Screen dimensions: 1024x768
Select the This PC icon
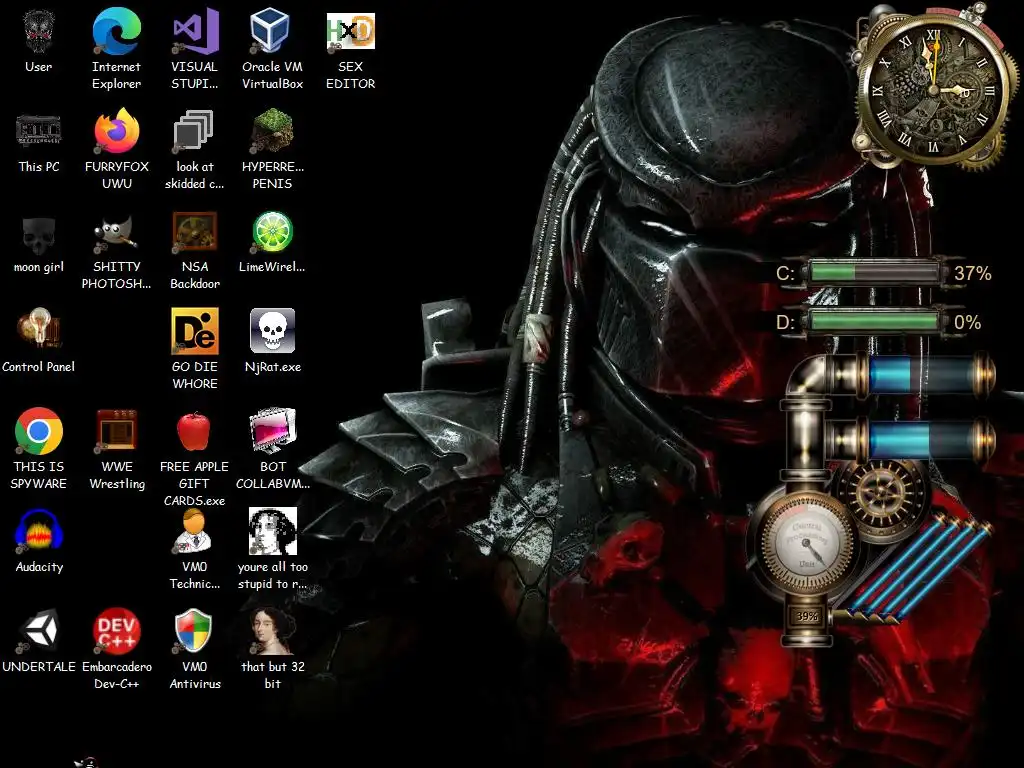[39, 131]
